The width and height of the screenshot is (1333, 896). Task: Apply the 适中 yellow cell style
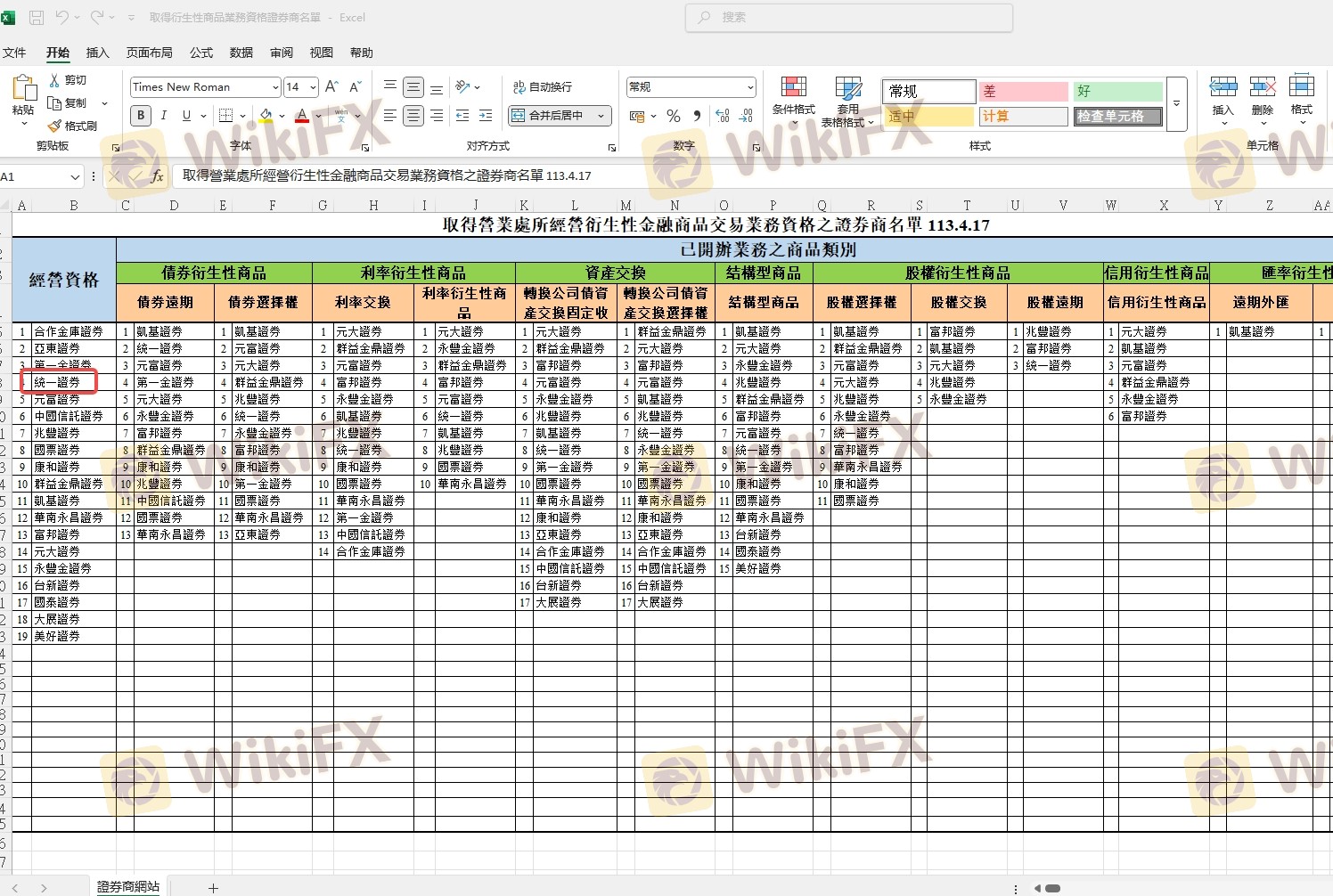(929, 117)
